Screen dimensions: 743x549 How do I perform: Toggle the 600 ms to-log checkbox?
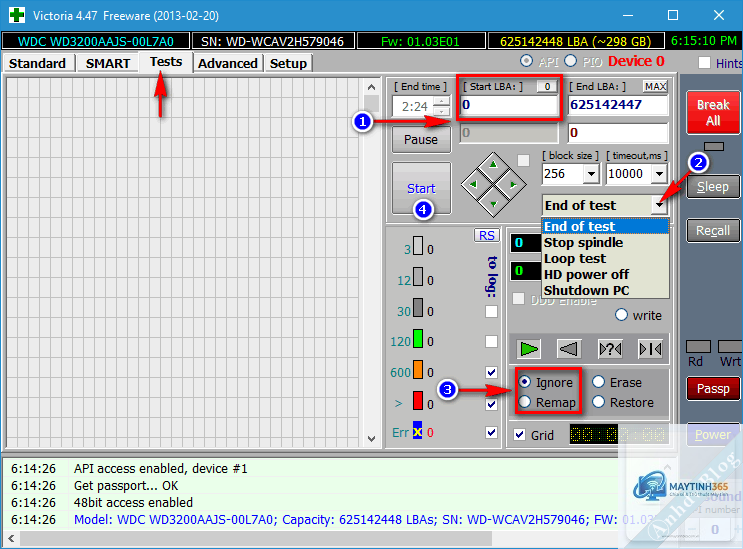pos(491,372)
